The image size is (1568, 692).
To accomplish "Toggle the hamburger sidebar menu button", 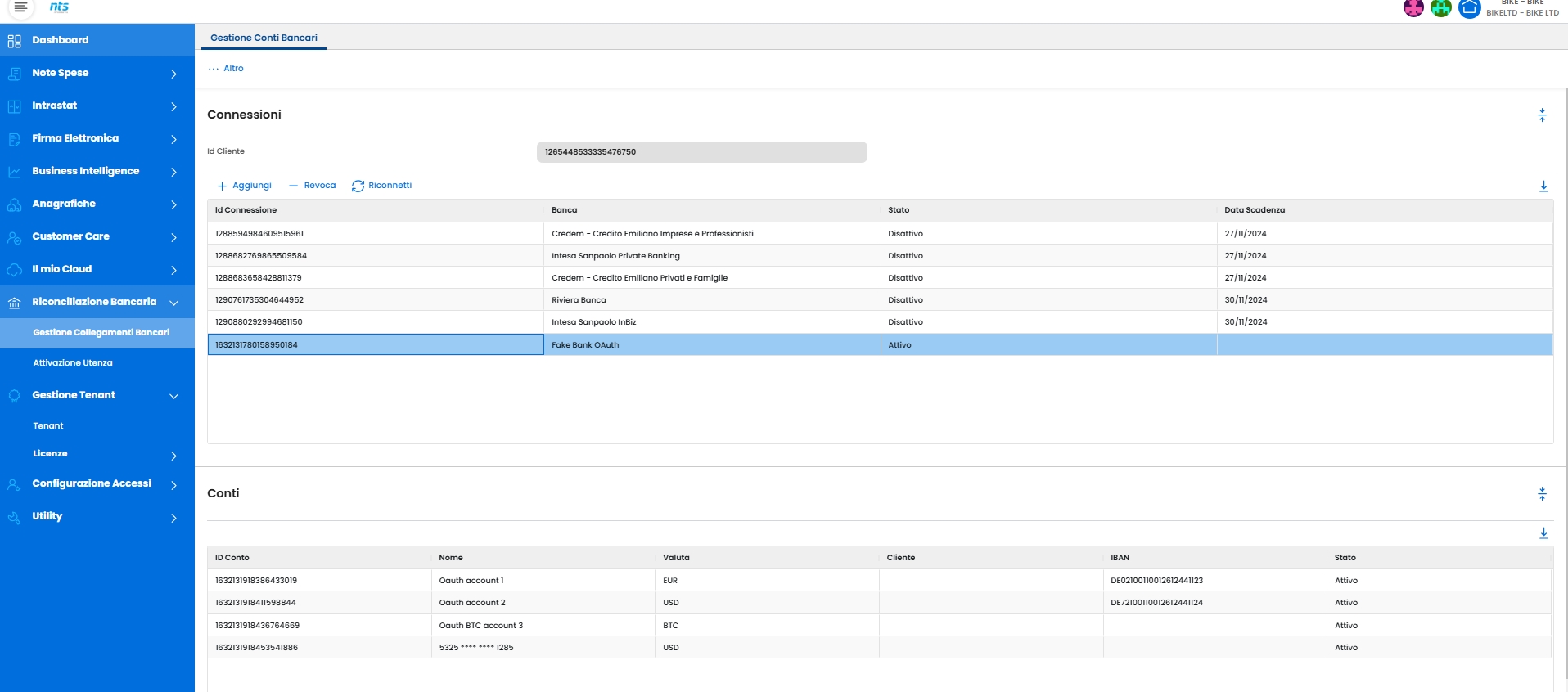I will (20, 7).
